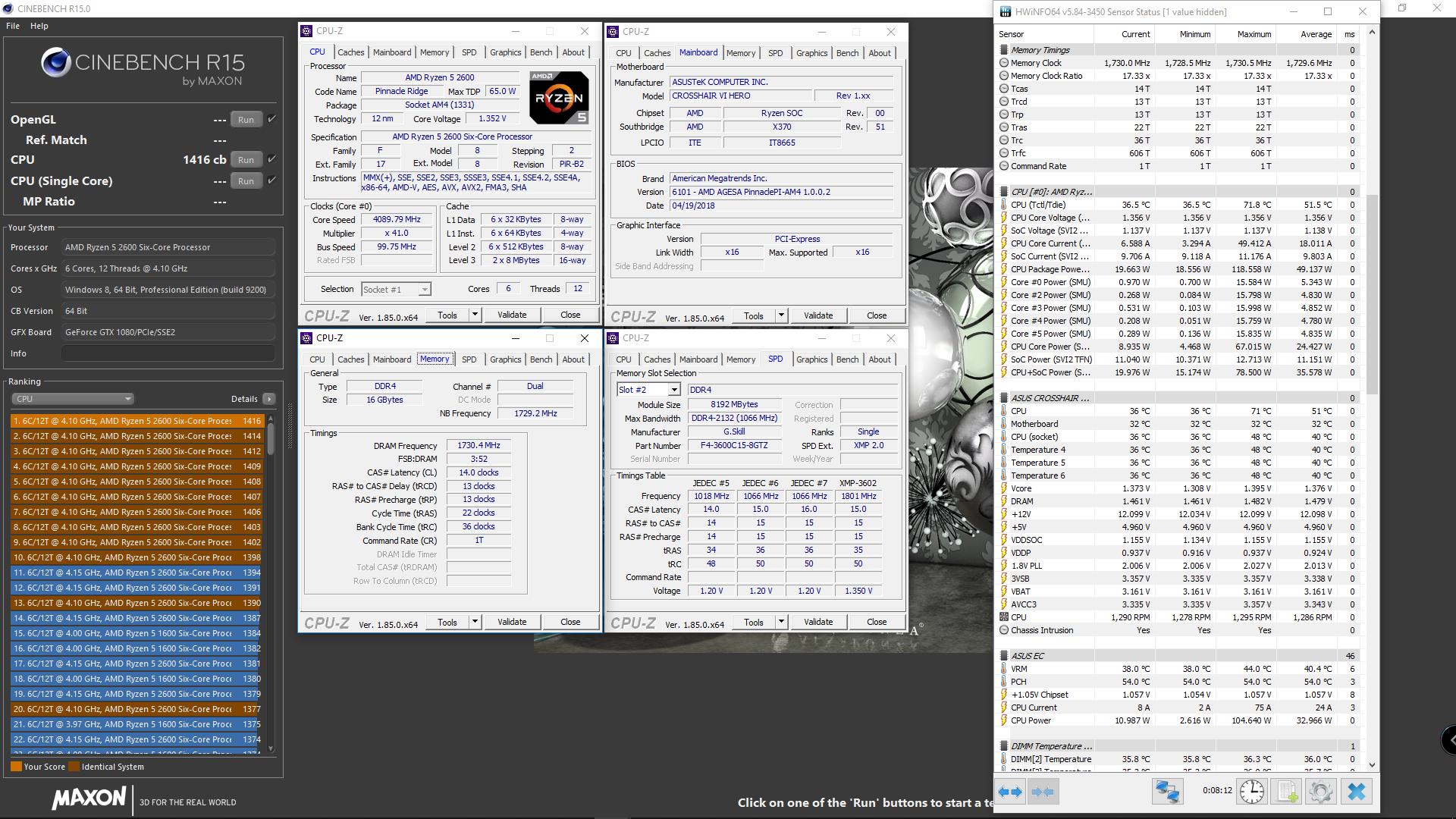
Task: Switch to Bench tab in Mainboard CPU-Z window
Action: point(847,53)
